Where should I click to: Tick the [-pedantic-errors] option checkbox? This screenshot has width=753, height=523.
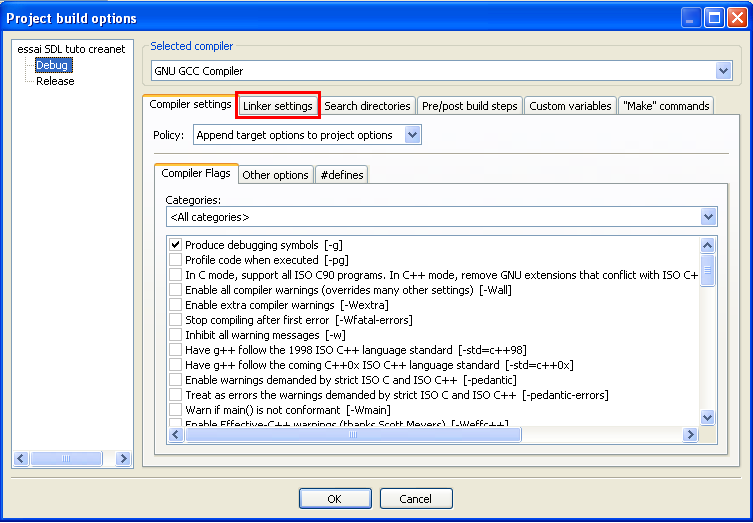(175, 395)
